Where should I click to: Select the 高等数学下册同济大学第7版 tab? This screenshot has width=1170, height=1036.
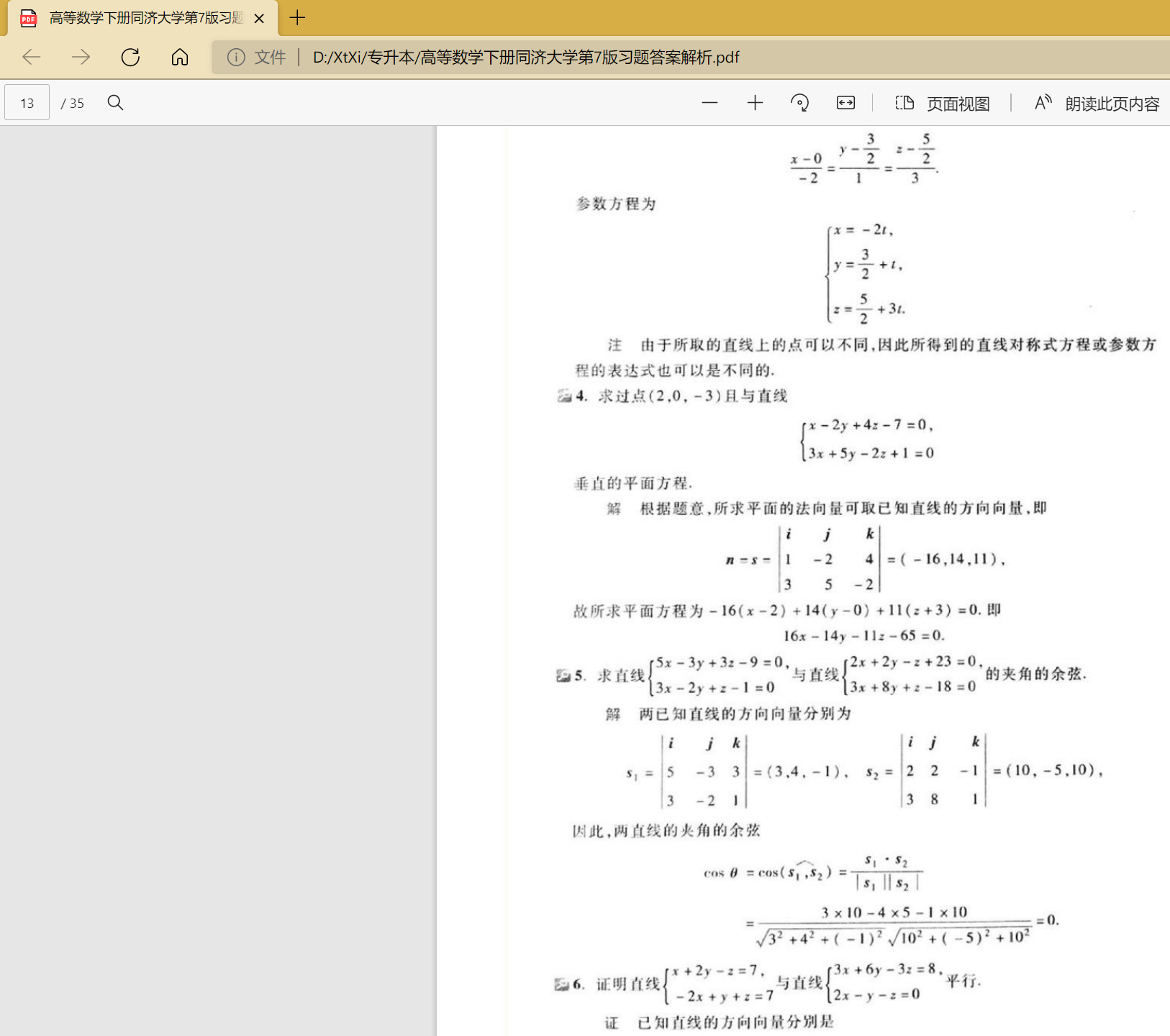tap(144, 18)
